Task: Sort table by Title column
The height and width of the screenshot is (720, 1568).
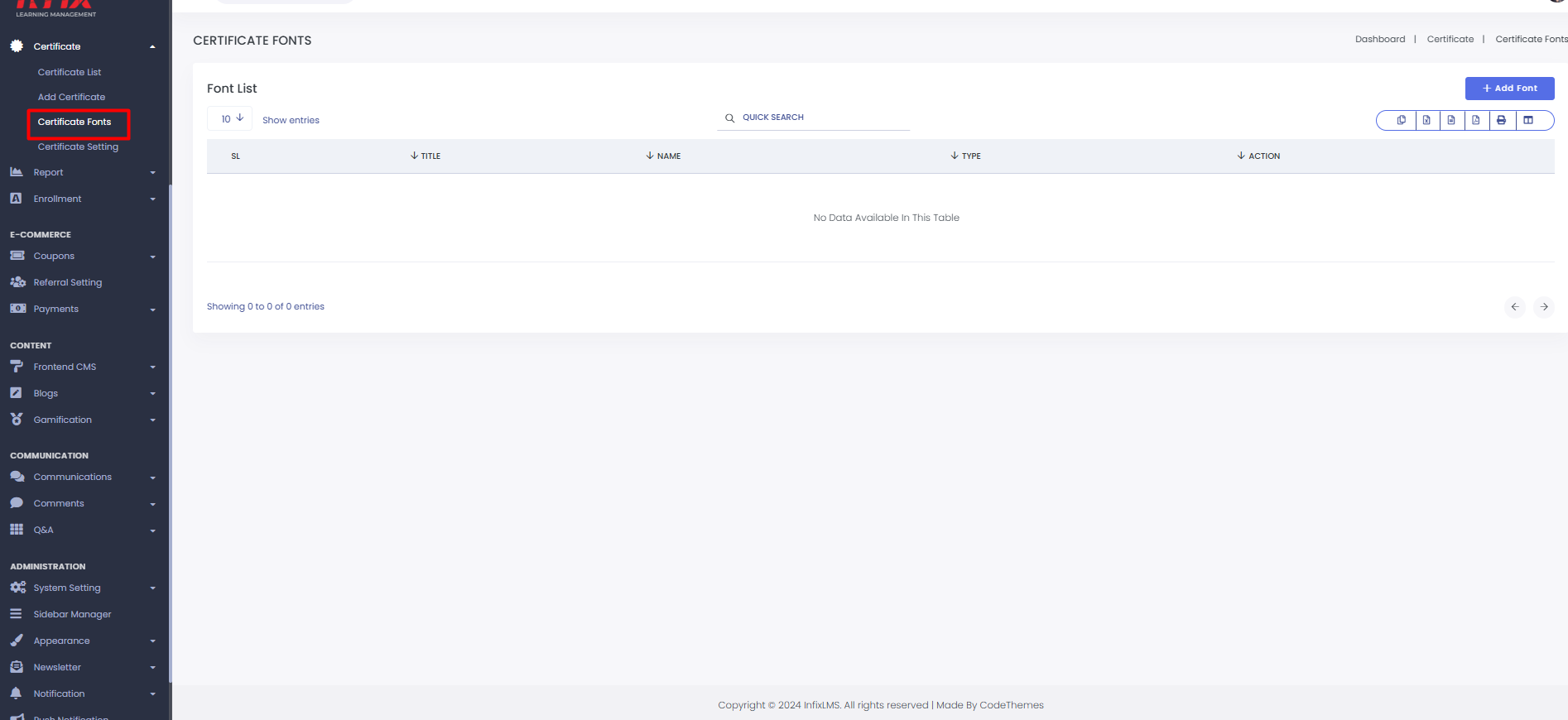Action: [x=426, y=156]
